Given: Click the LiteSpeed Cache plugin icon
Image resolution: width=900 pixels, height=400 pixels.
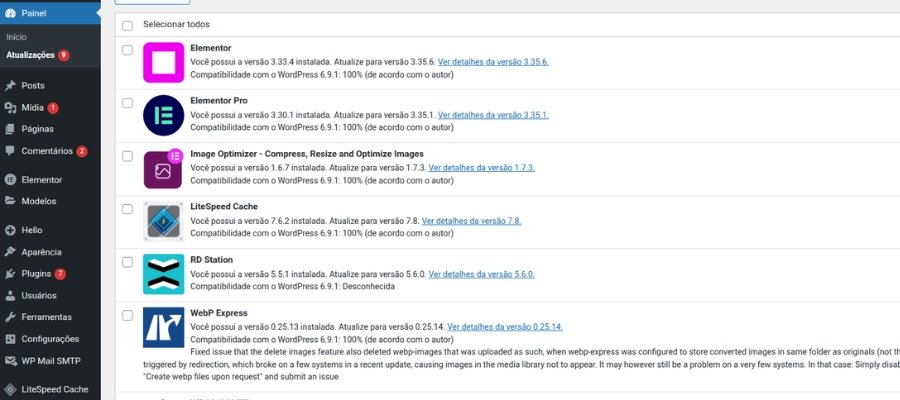Looking at the screenshot, I should point(163,221).
